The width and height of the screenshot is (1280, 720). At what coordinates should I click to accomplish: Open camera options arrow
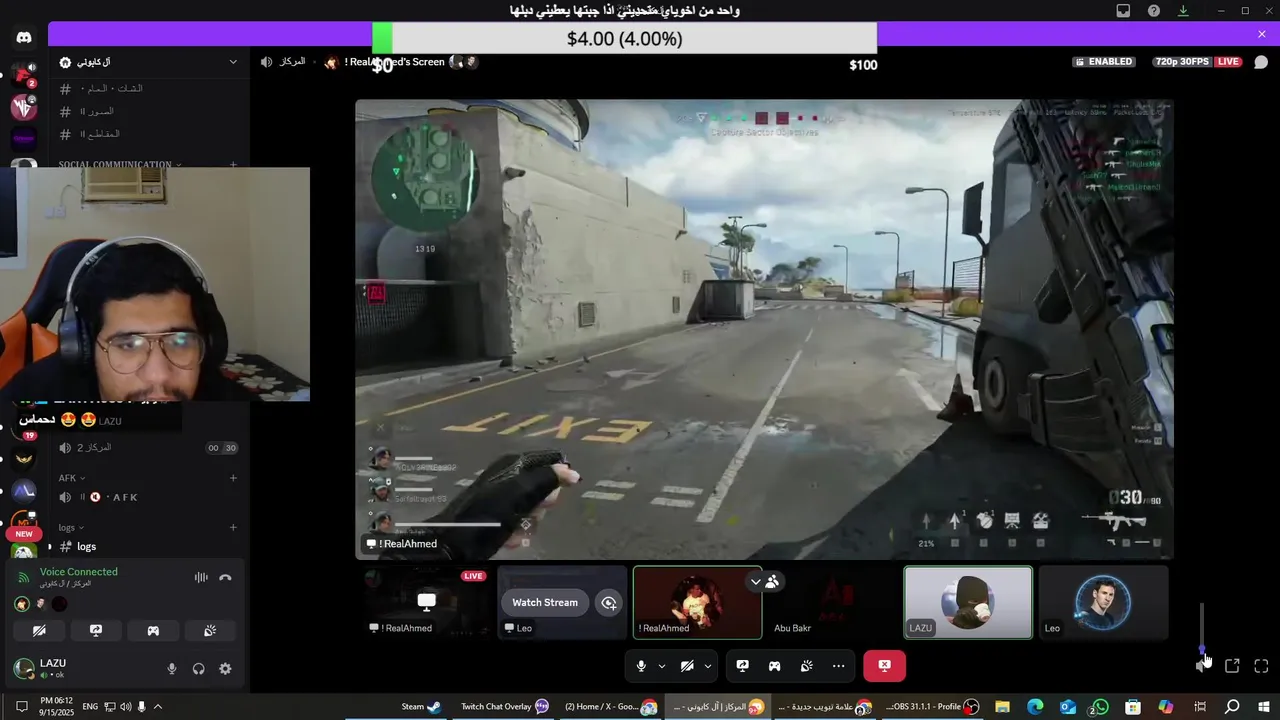(708, 666)
